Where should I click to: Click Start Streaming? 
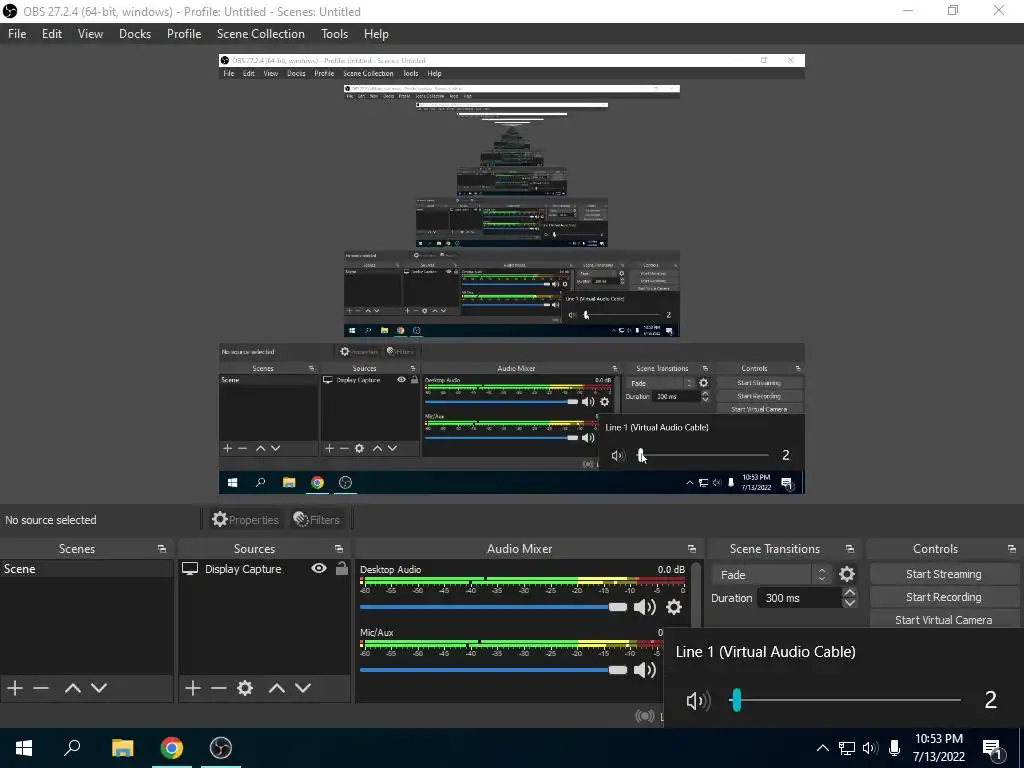point(944,574)
